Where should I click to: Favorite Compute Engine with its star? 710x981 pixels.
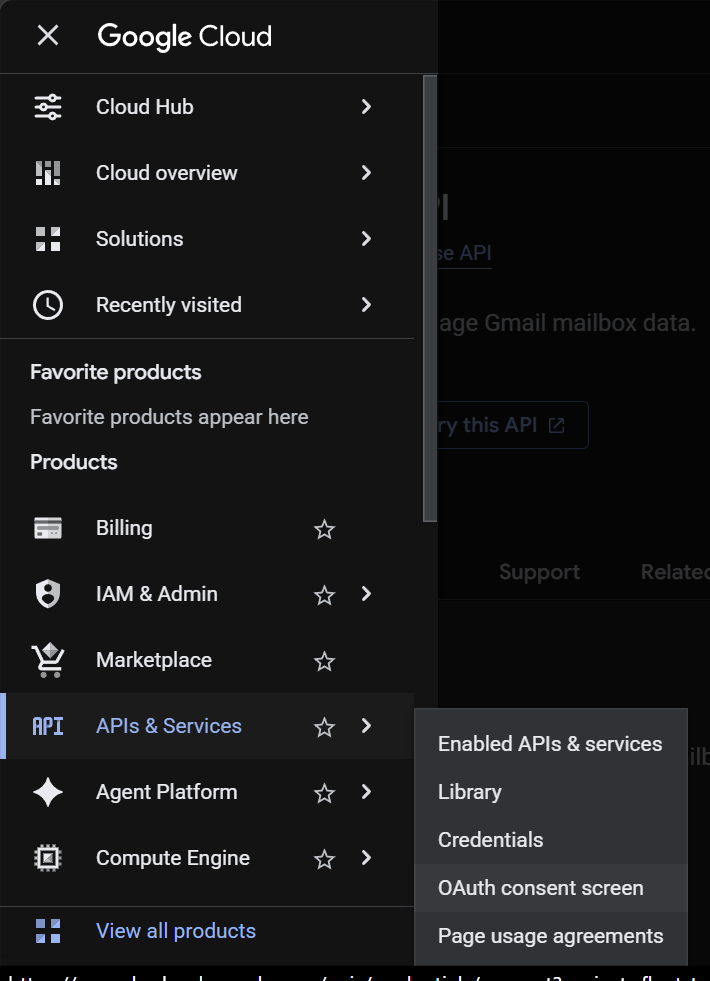324,859
